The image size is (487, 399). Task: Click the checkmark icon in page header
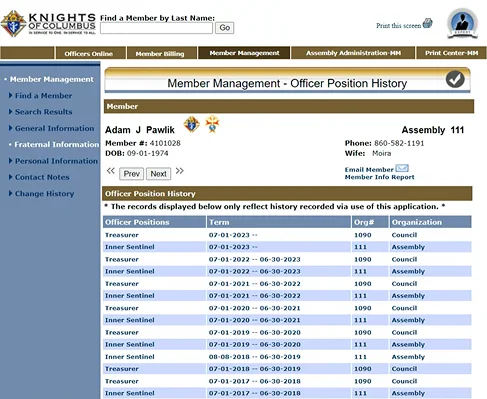click(455, 79)
